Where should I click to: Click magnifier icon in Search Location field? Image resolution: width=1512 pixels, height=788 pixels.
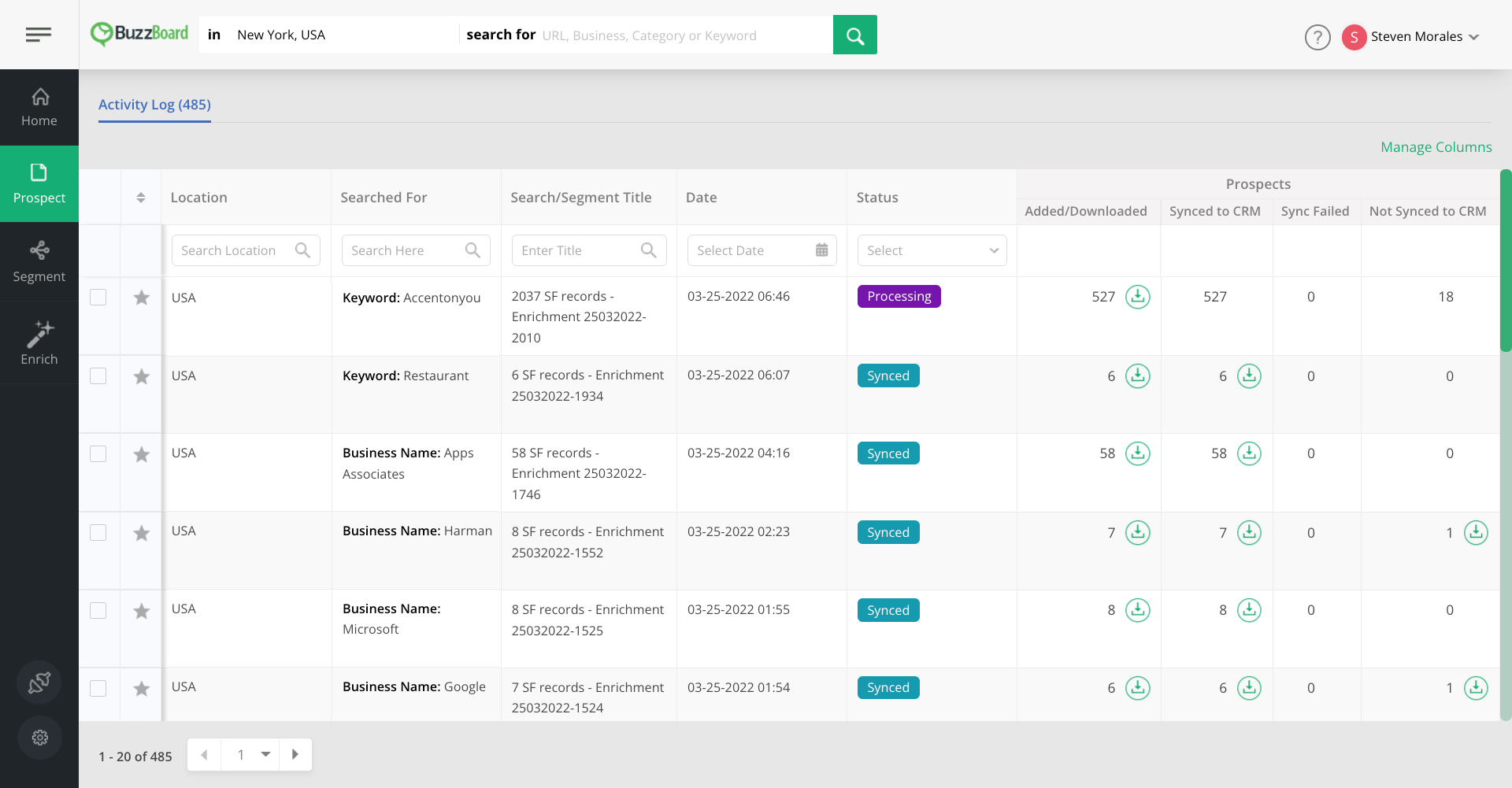pyautogui.click(x=302, y=250)
